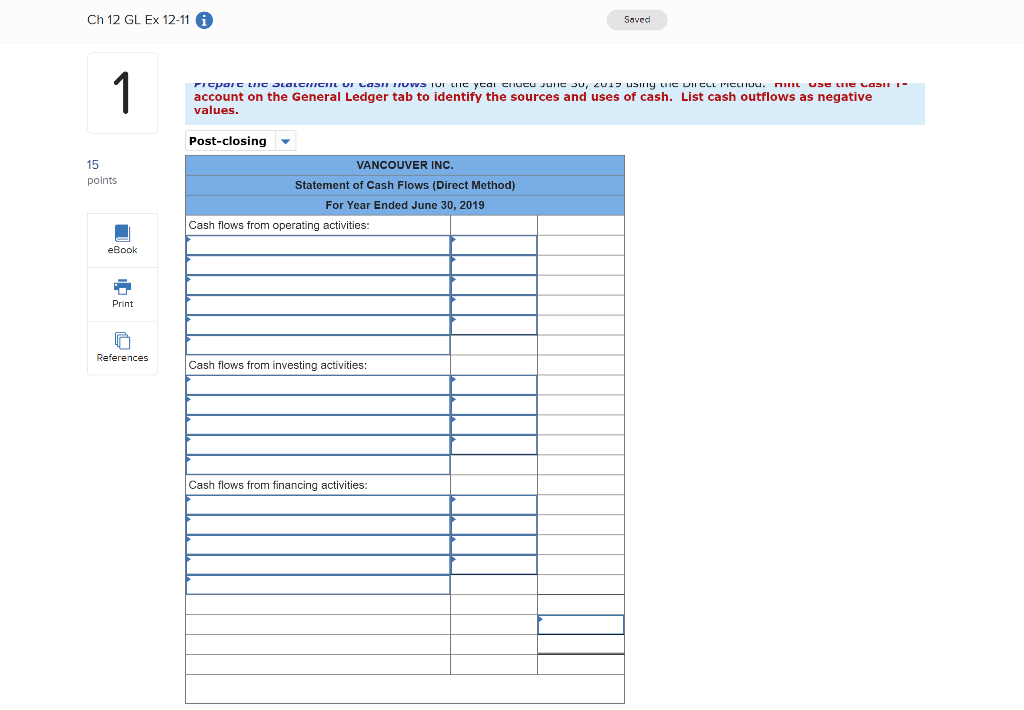The width and height of the screenshot is (1024, 710).
Task: Select fourth operating activities description cell
Action: point(318,305)
